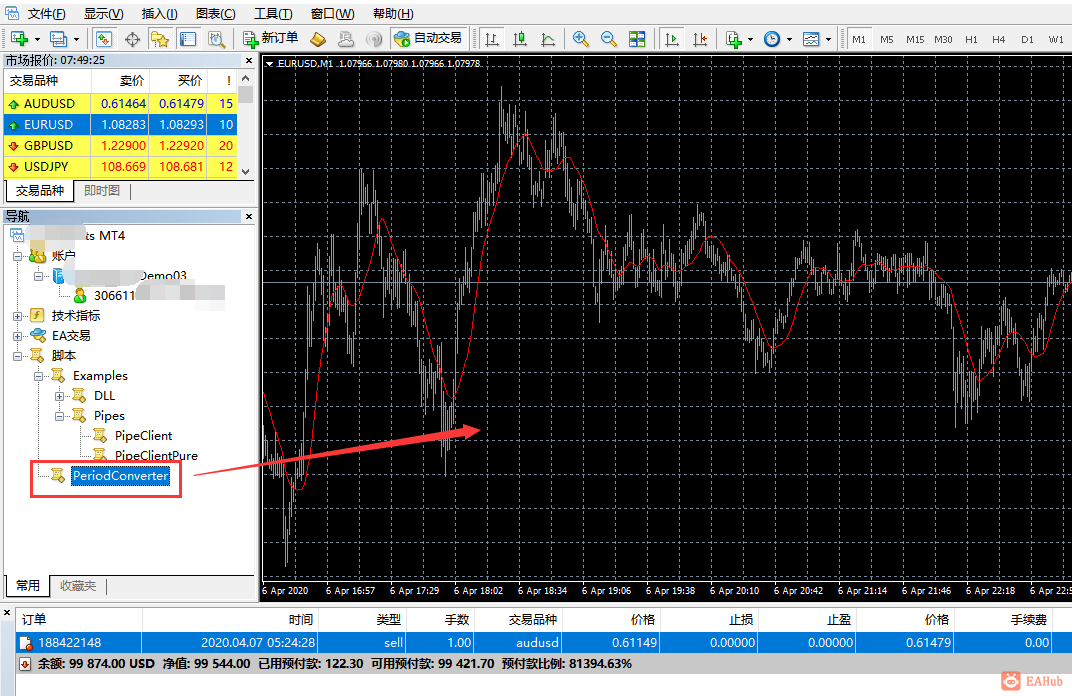Click the Periods clock icon
The width and height of the screenshot is (1072, 696).
pyautogui.click(x=772, y=39)
